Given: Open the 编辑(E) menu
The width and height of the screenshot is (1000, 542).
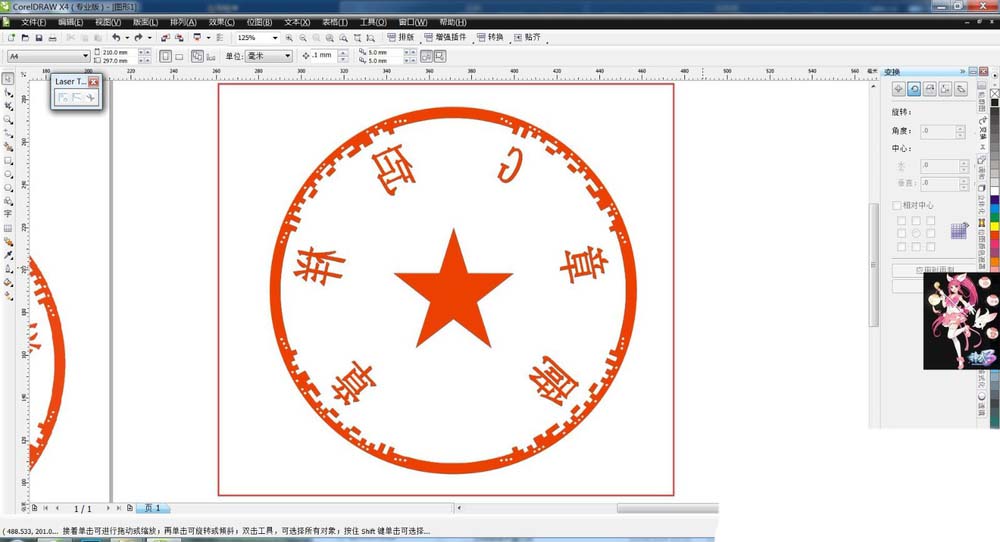Looking at the screenshot, I should tap(70, 22).
